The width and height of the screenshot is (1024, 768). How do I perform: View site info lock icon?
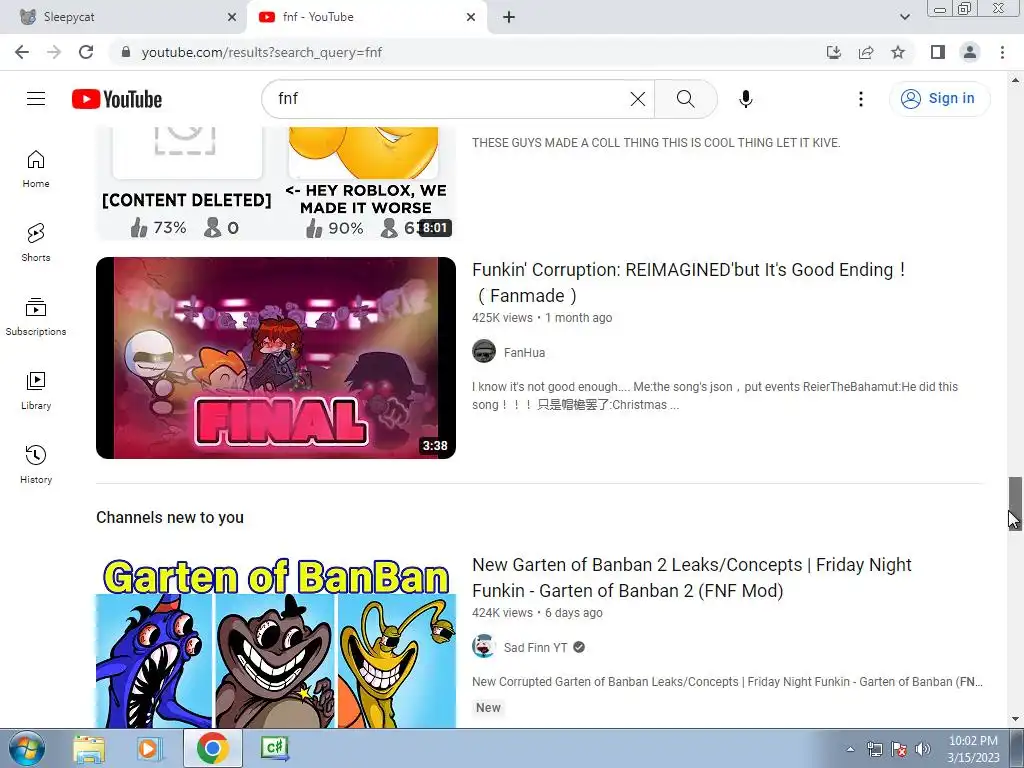(x=127, y=52)
